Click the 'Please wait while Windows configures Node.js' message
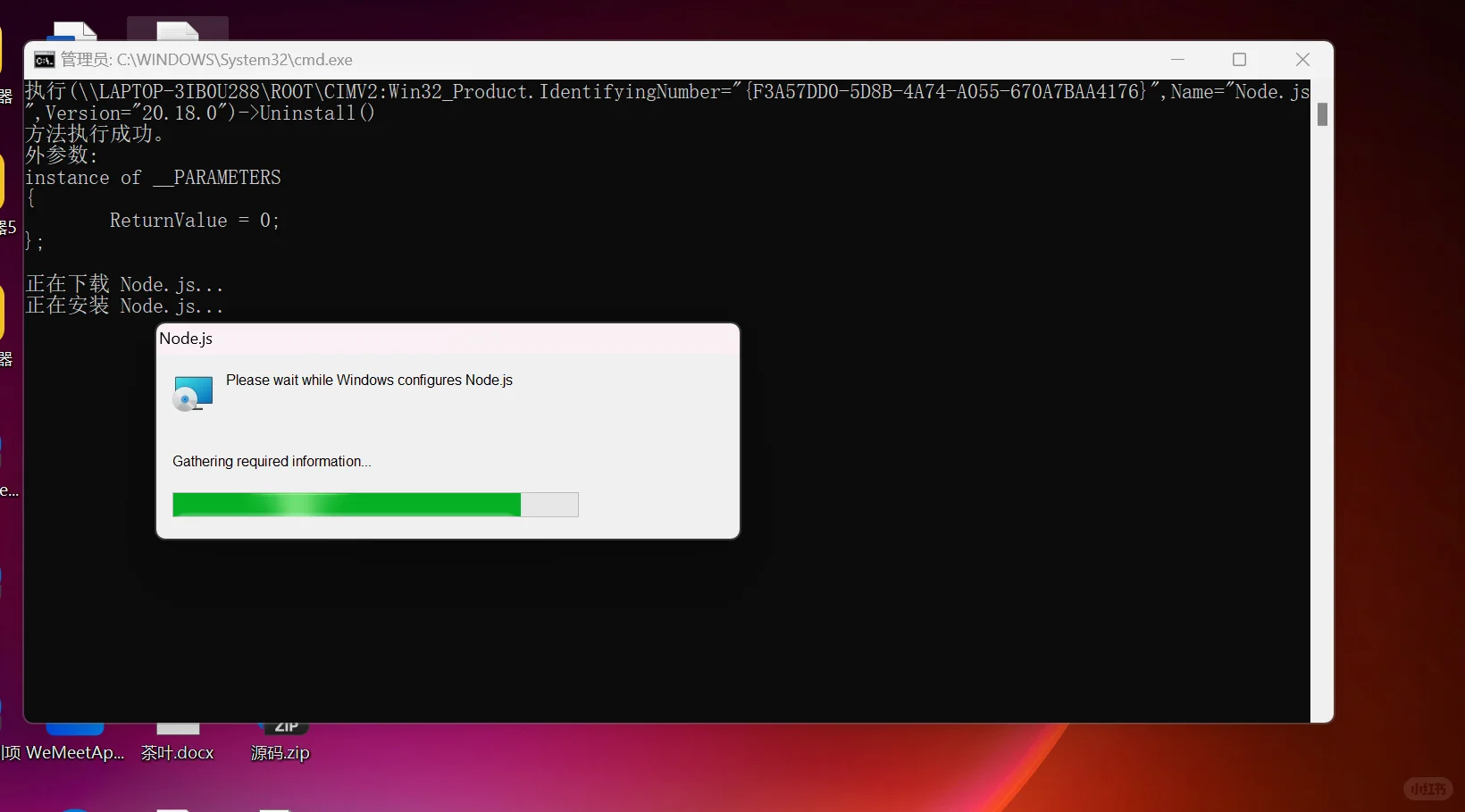1465x812 pixels. pos(369,380)
